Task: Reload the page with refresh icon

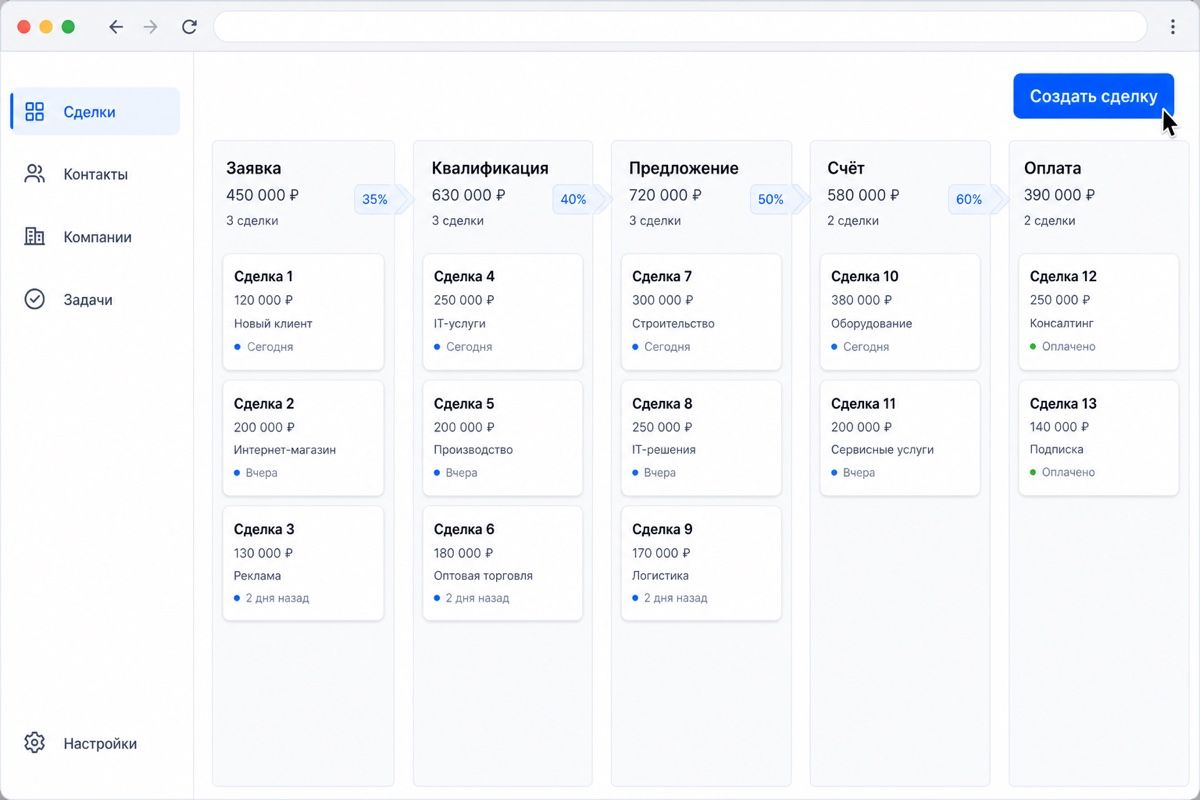Action: coord(189,27)
